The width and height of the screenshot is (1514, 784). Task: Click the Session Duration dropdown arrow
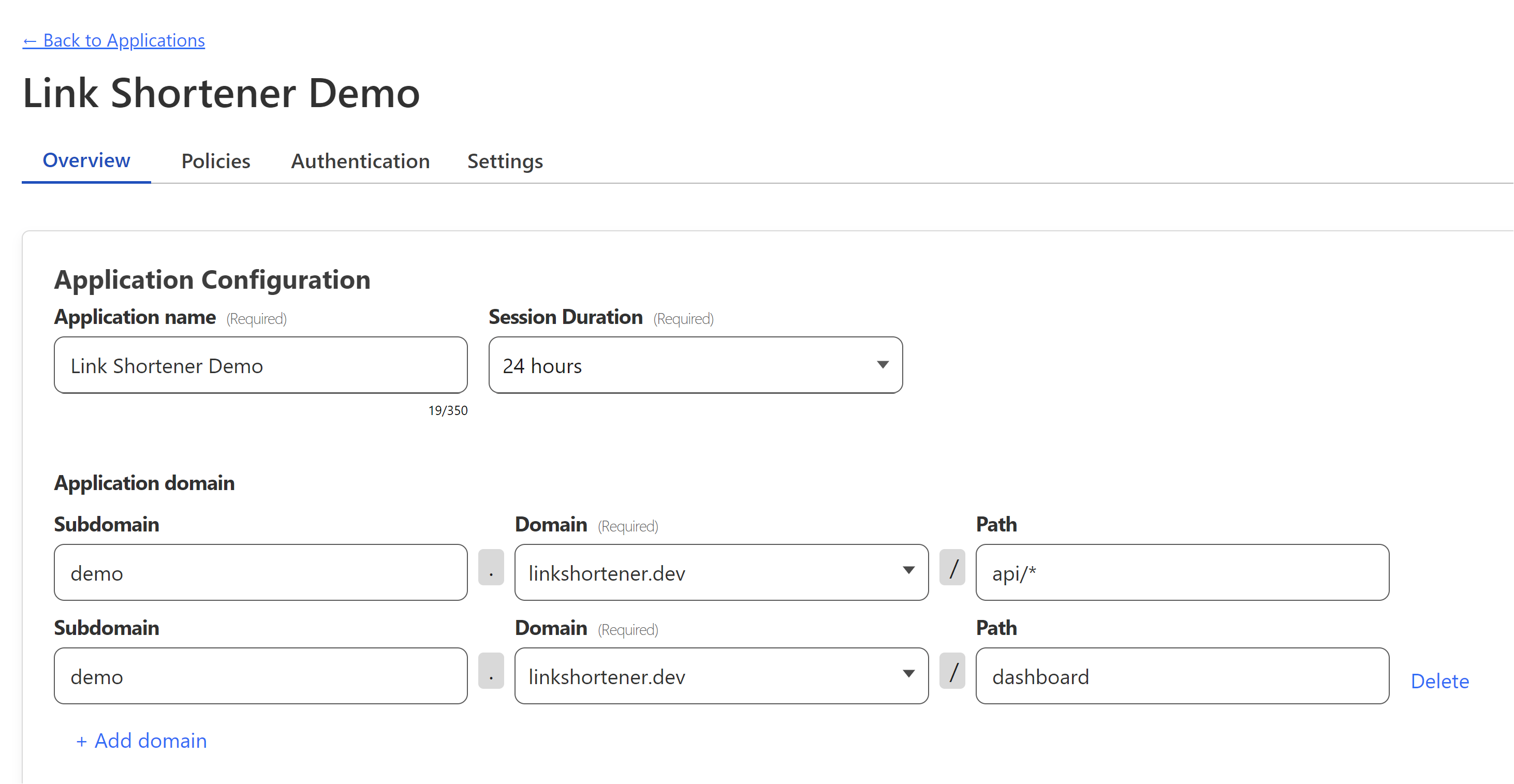(882, 365)
